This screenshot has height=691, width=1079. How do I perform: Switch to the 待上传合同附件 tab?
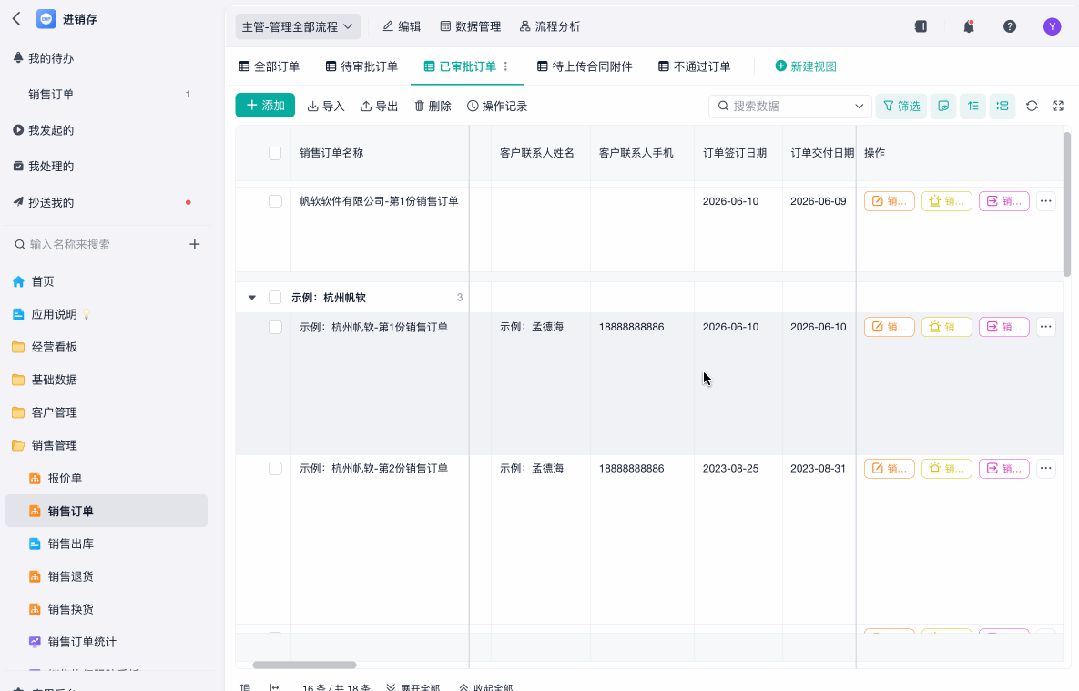point(584,67)
